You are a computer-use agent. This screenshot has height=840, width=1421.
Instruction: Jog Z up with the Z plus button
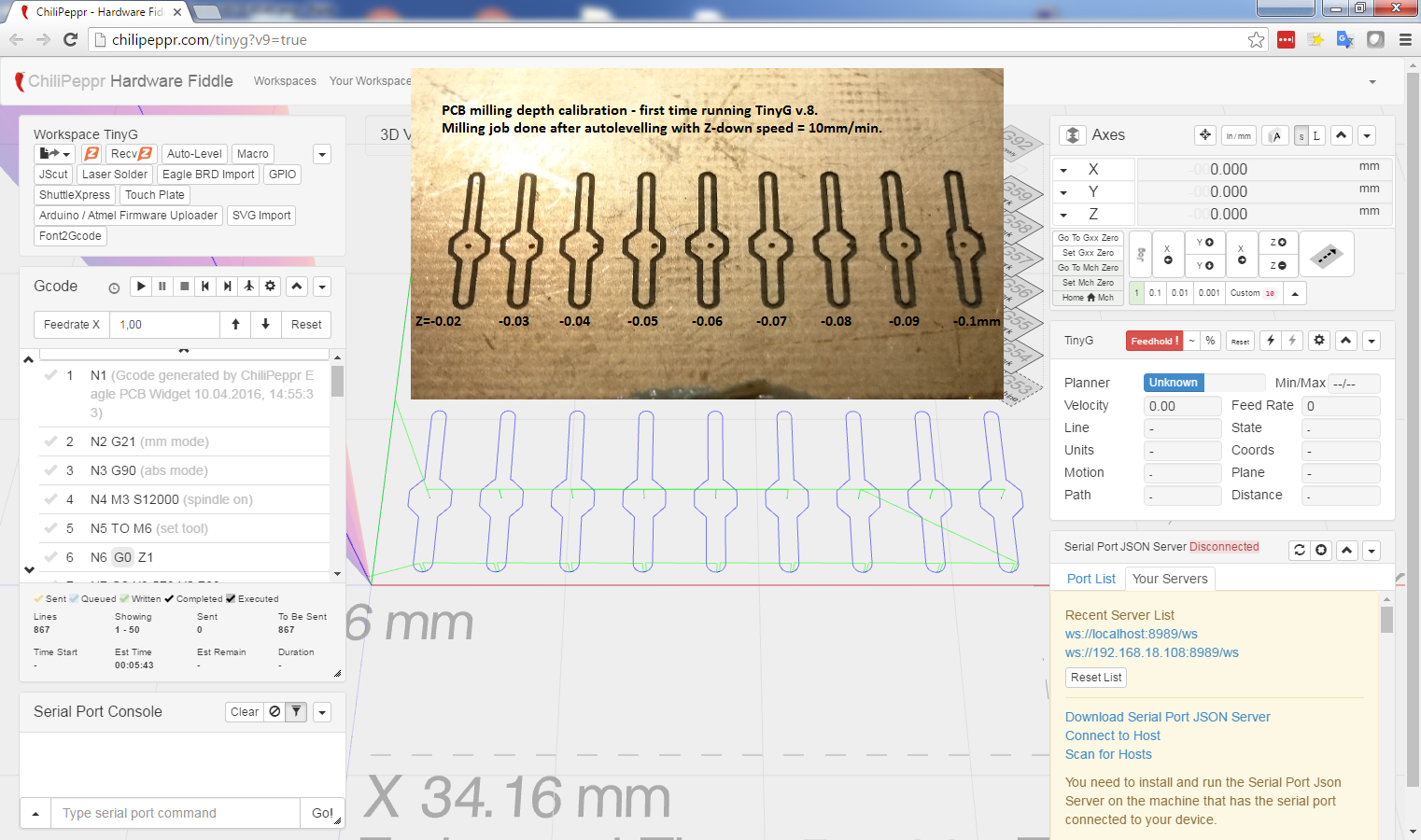[x=1278, y=243]
